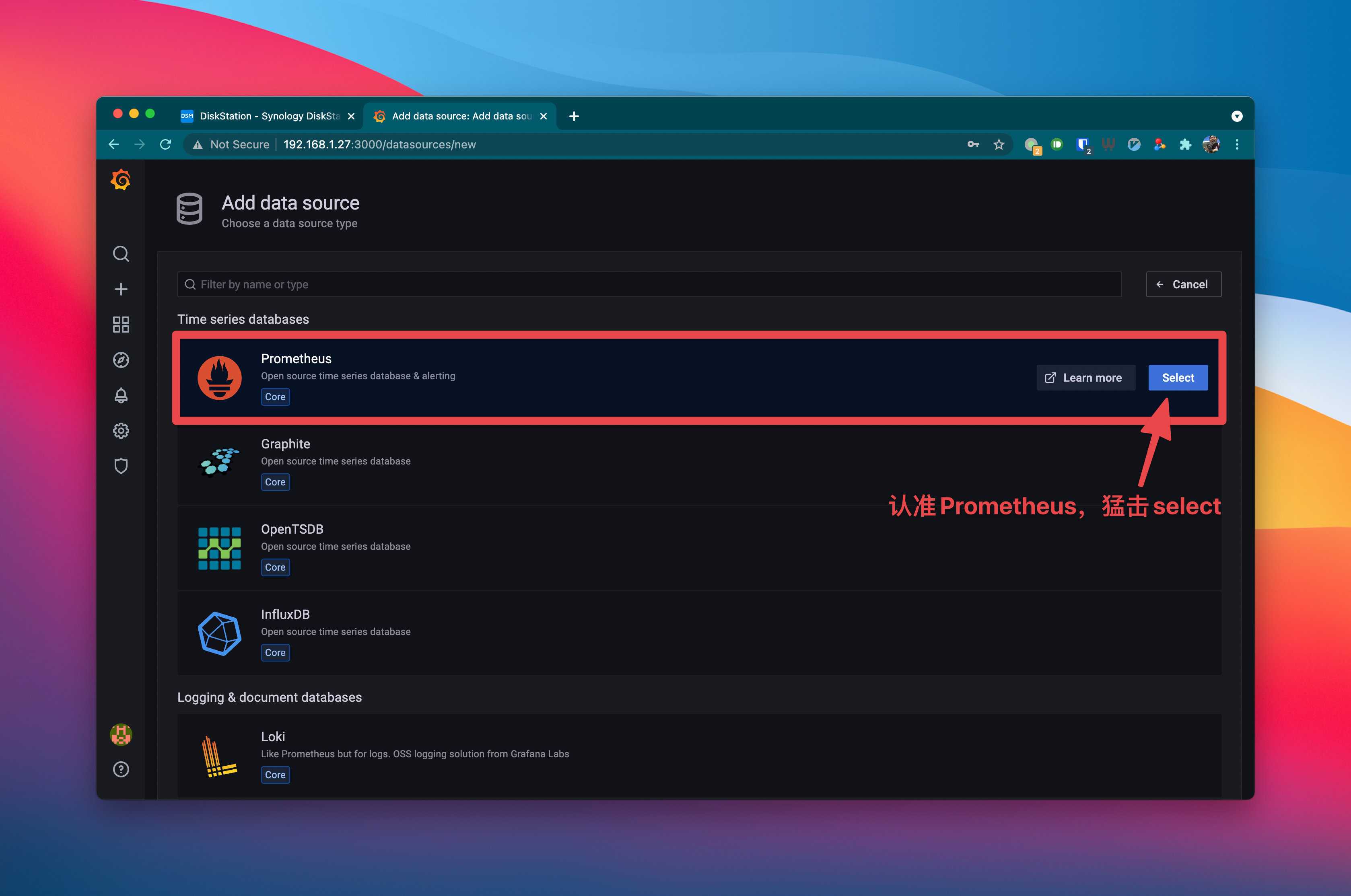Choose the Loki data source row

pyautogui.click(x=699, y=756)
